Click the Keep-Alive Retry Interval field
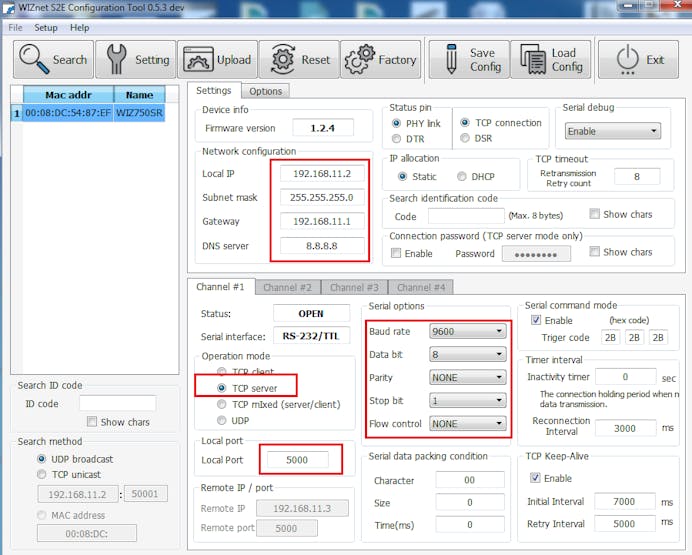Screen dimensions: 692x555 (624, 524)
